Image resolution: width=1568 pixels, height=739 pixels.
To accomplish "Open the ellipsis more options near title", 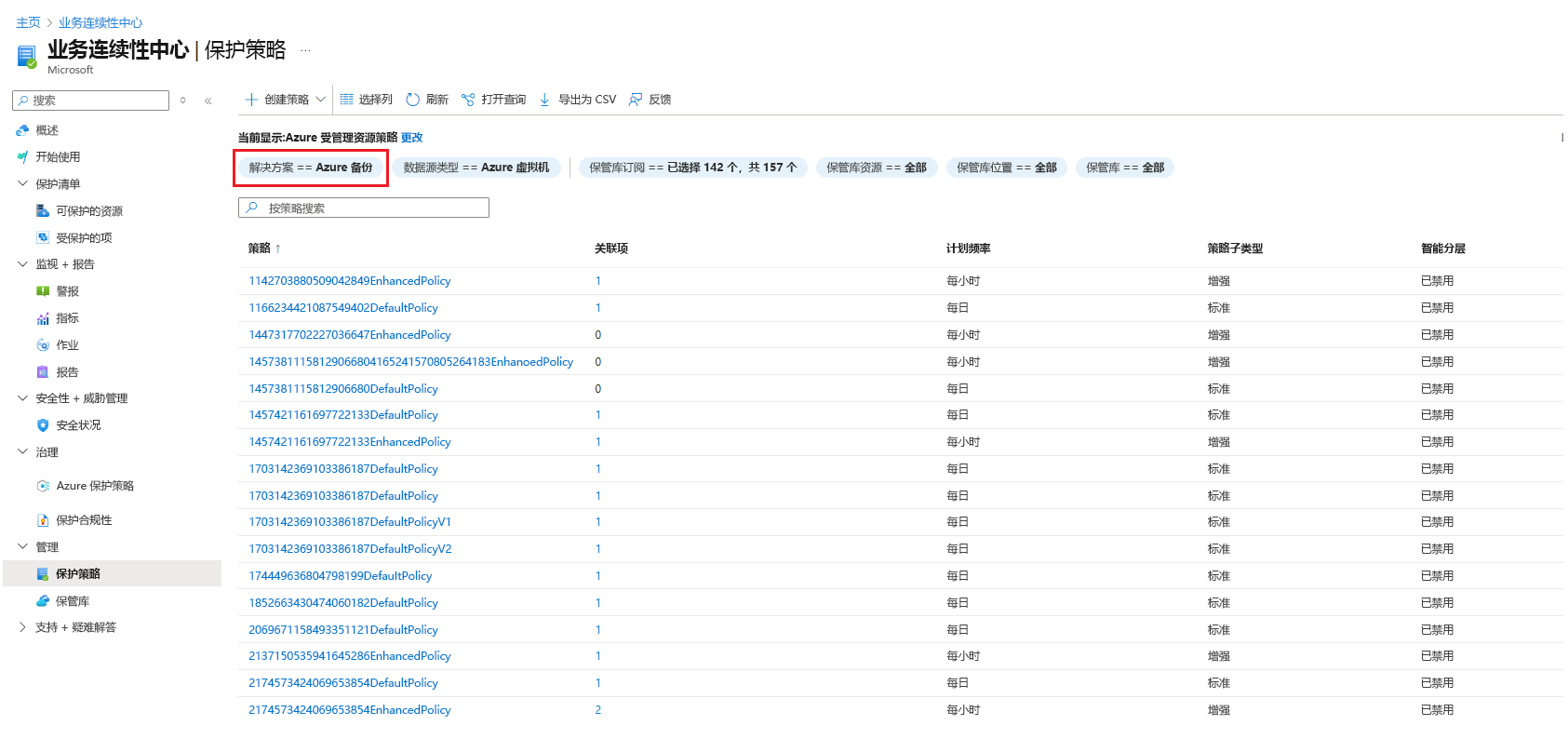I will (305, 50).
